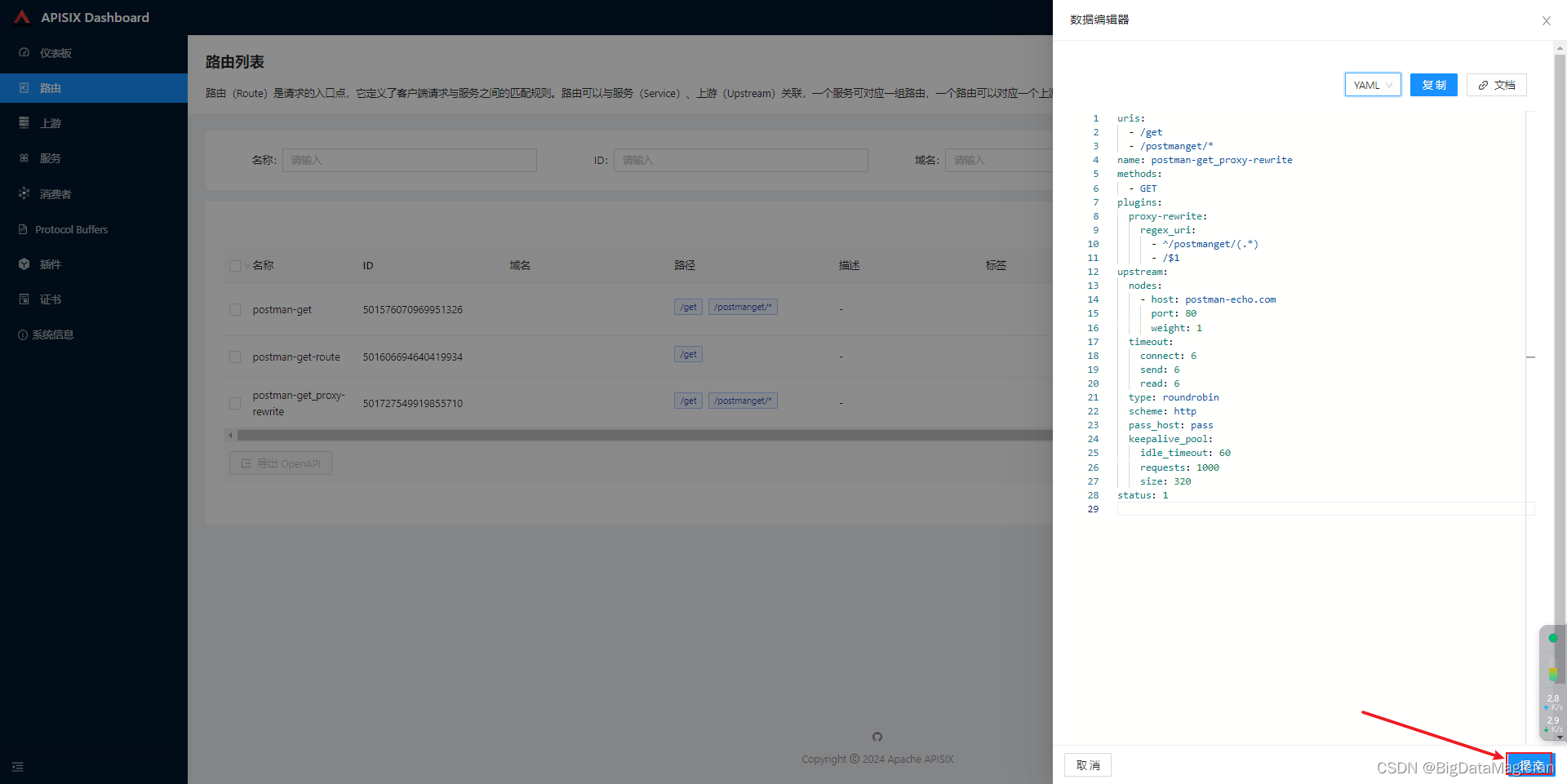1567x784 pixels.
Task: Check the postman-get-route checkbox
Action: [234, 357]
